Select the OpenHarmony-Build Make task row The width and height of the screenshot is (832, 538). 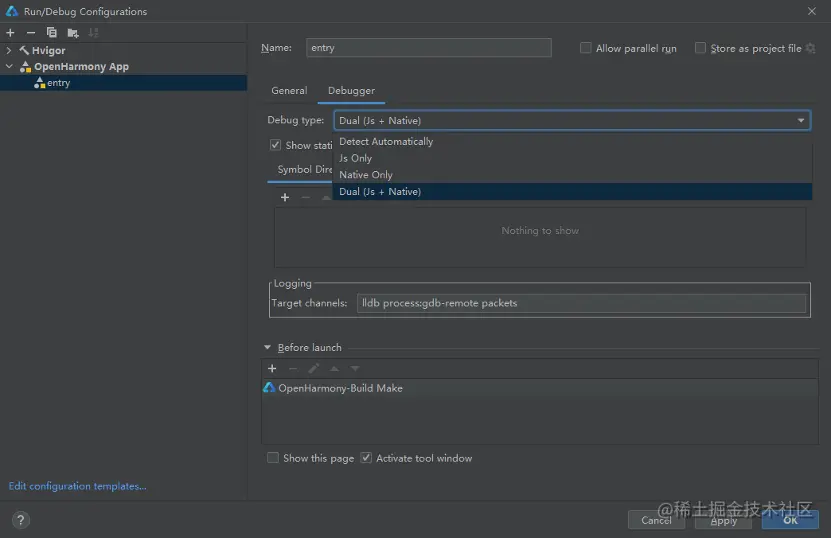click(x=540, y=388)
